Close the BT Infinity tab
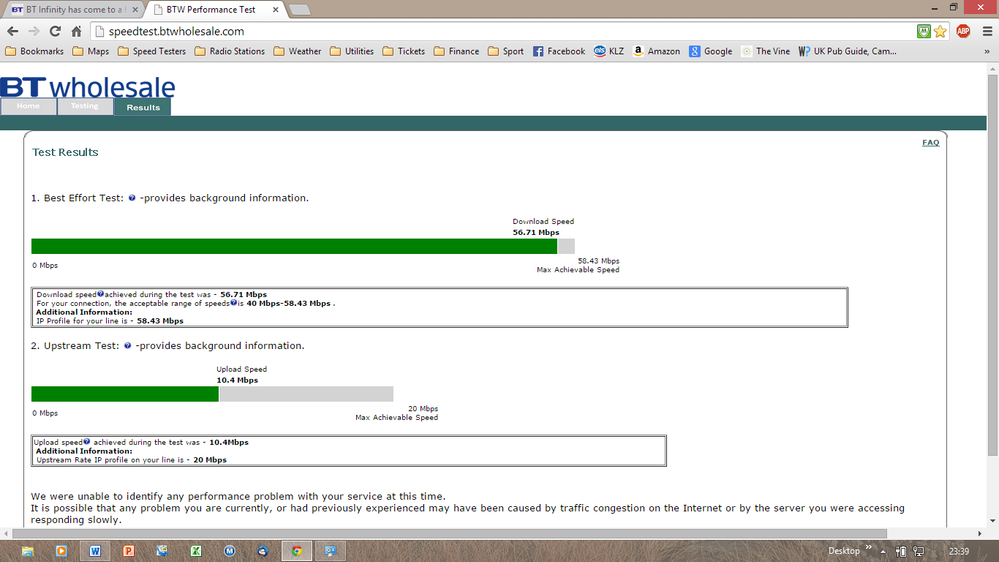This screenshot has height=562, width=999. point(135,10)
